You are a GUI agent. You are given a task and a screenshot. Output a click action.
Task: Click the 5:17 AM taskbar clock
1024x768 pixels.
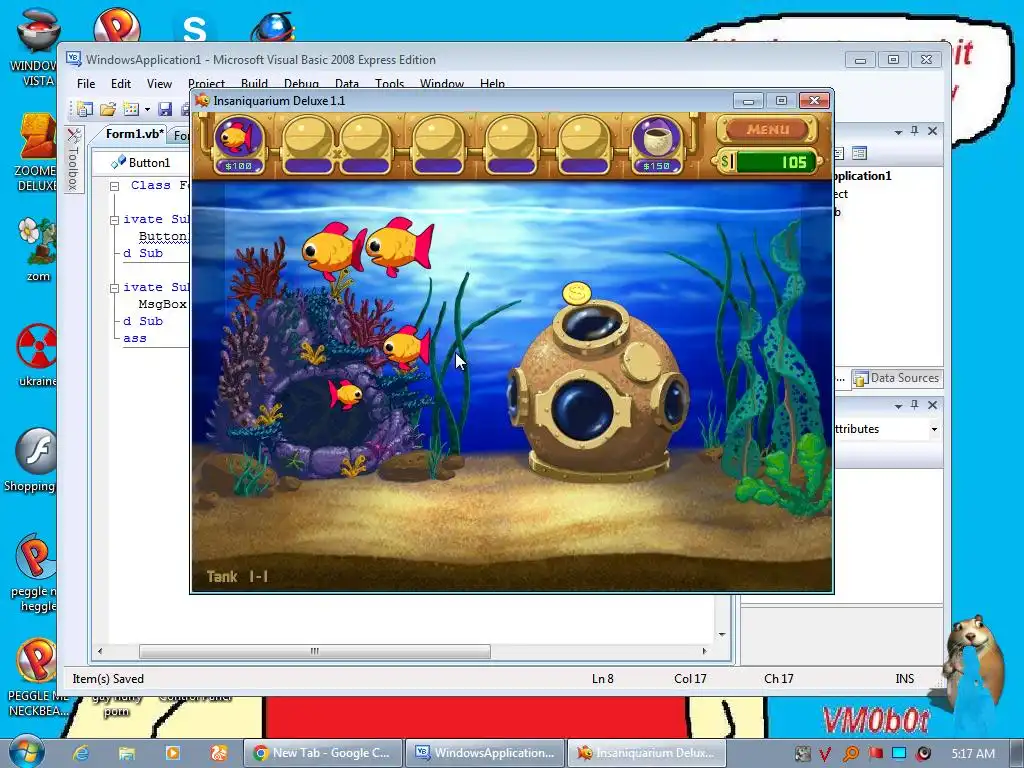coord(973,753)
